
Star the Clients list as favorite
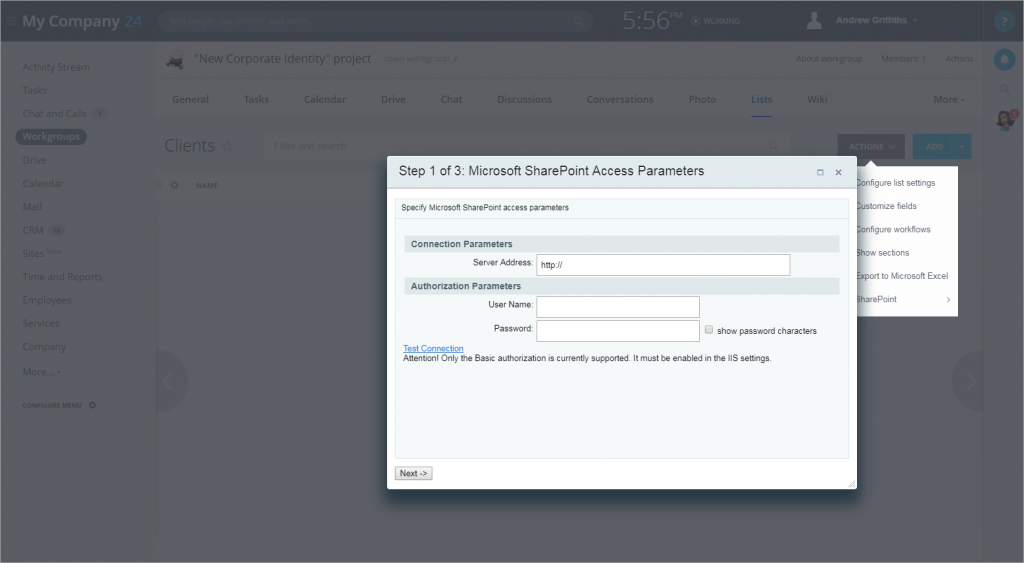tap(227, 146)
